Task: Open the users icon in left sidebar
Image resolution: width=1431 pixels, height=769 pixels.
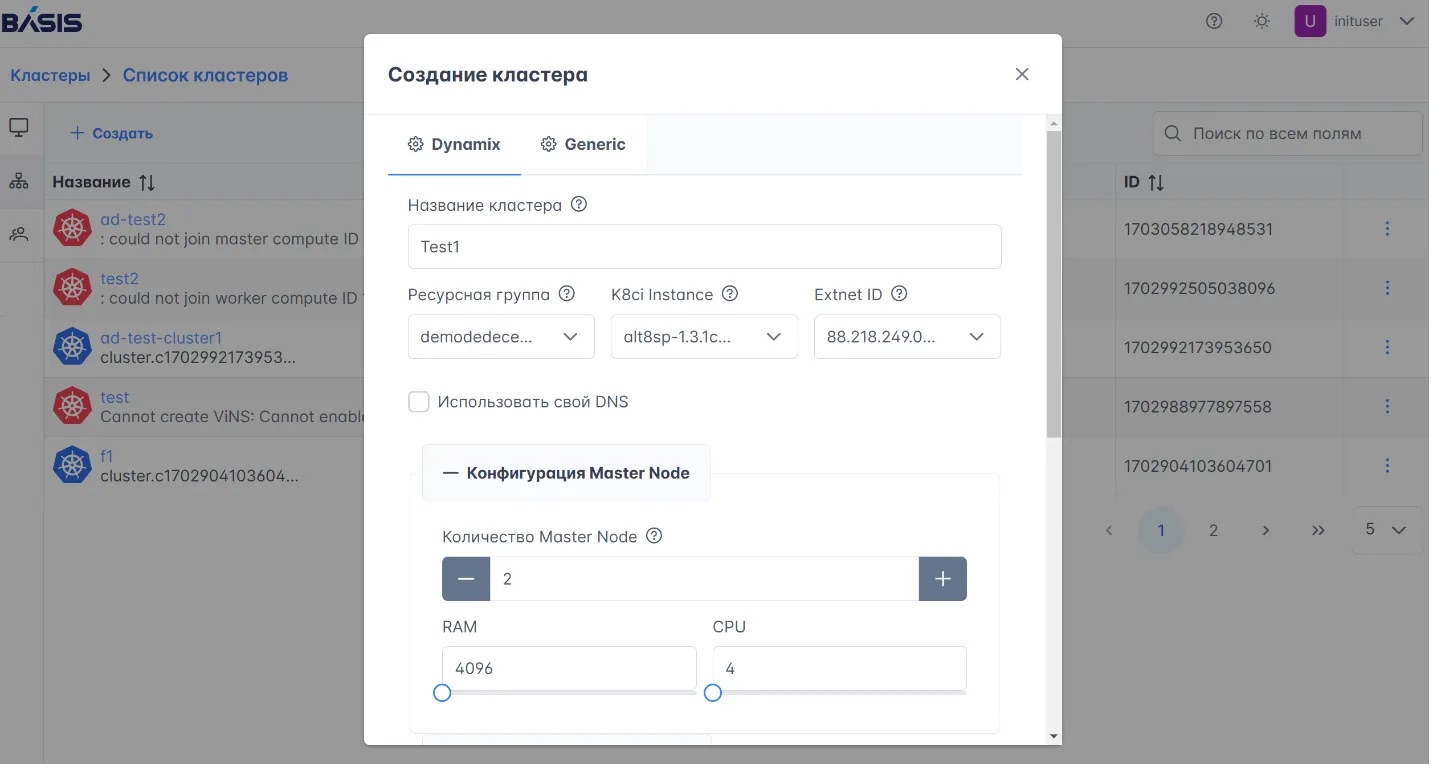Action: (19, 235)
